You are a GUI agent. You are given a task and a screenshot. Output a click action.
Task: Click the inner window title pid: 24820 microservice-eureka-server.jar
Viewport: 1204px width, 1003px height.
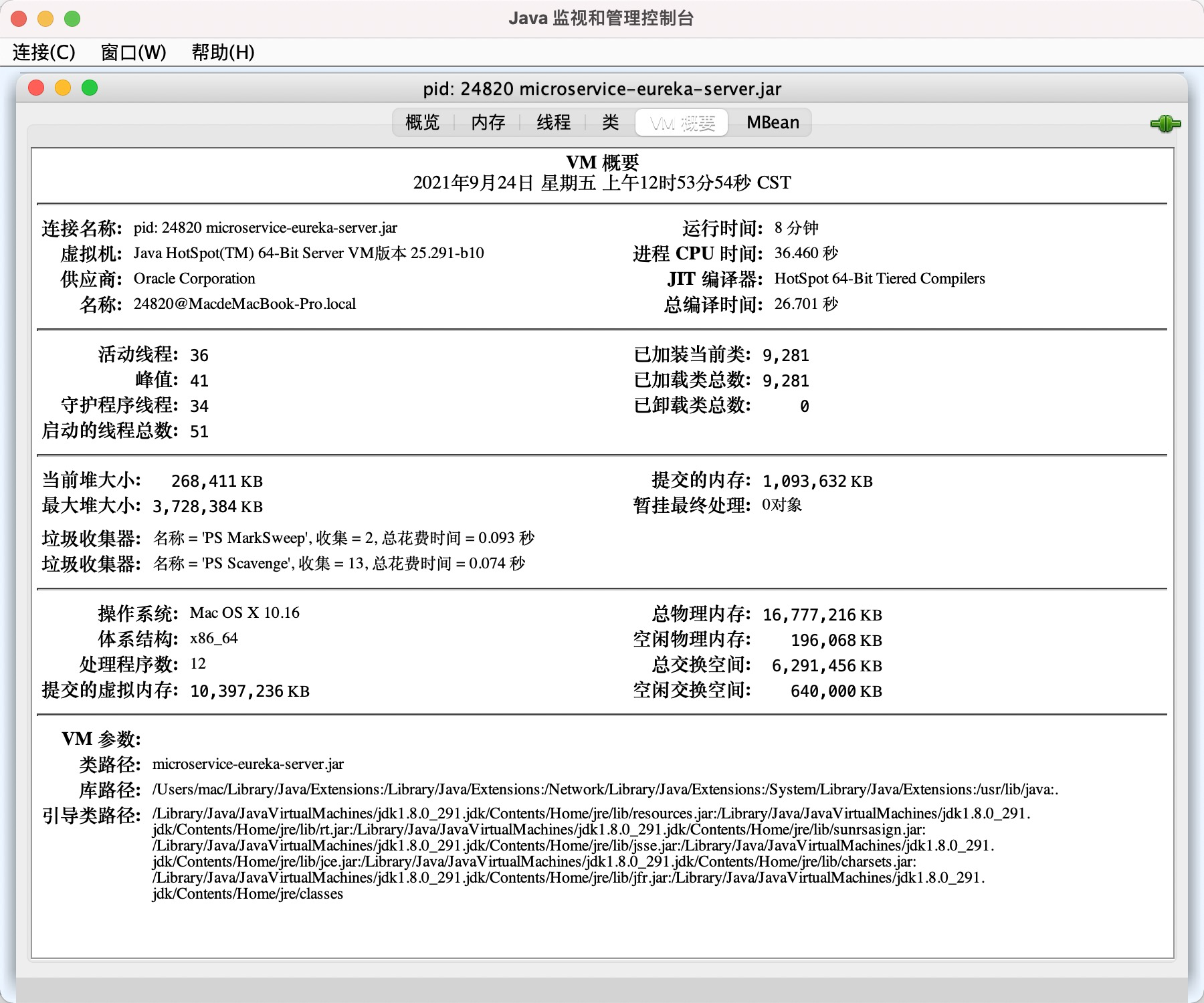[x=602, y=89]
